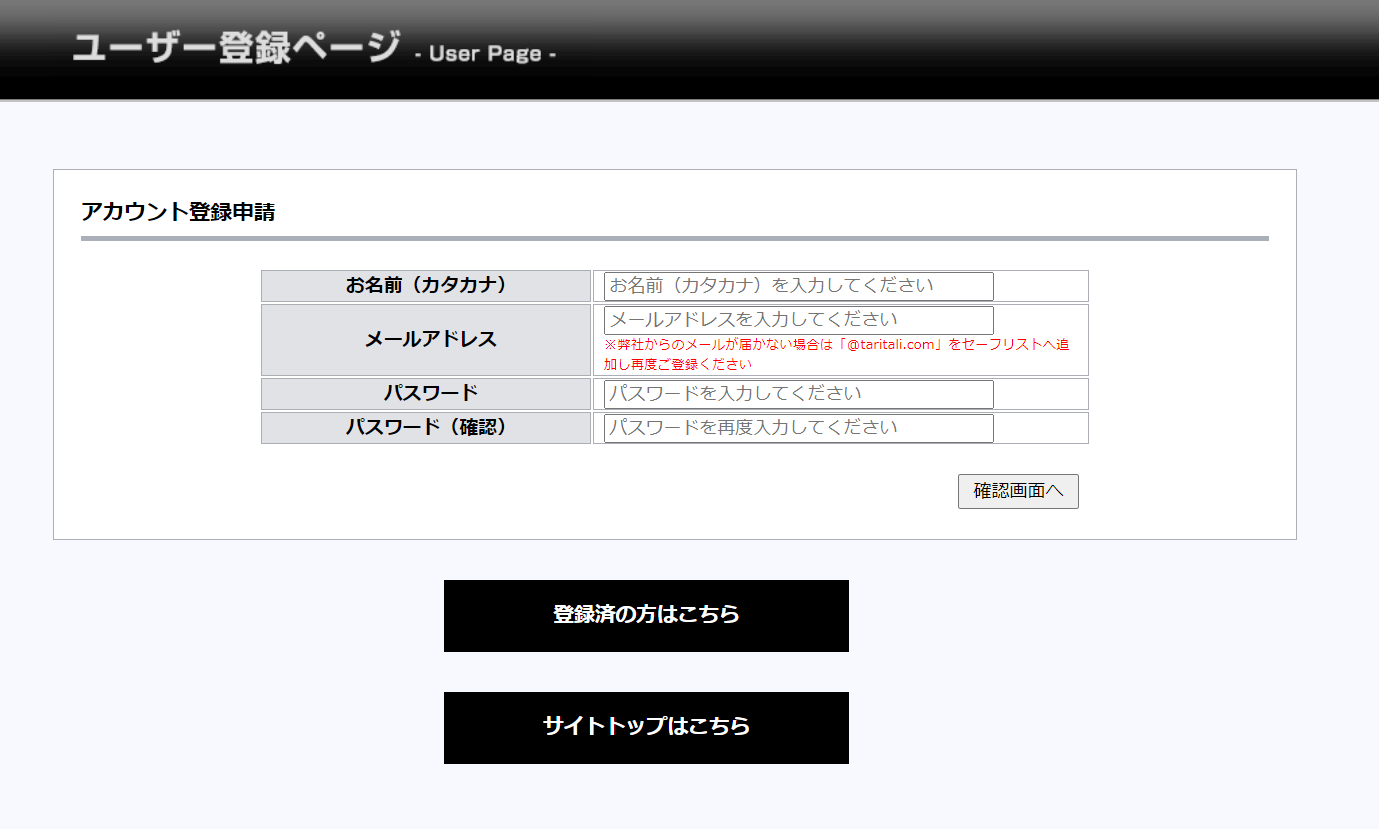Focus the メールアドレス input field
1379x829 pixels.
point(798,320)
